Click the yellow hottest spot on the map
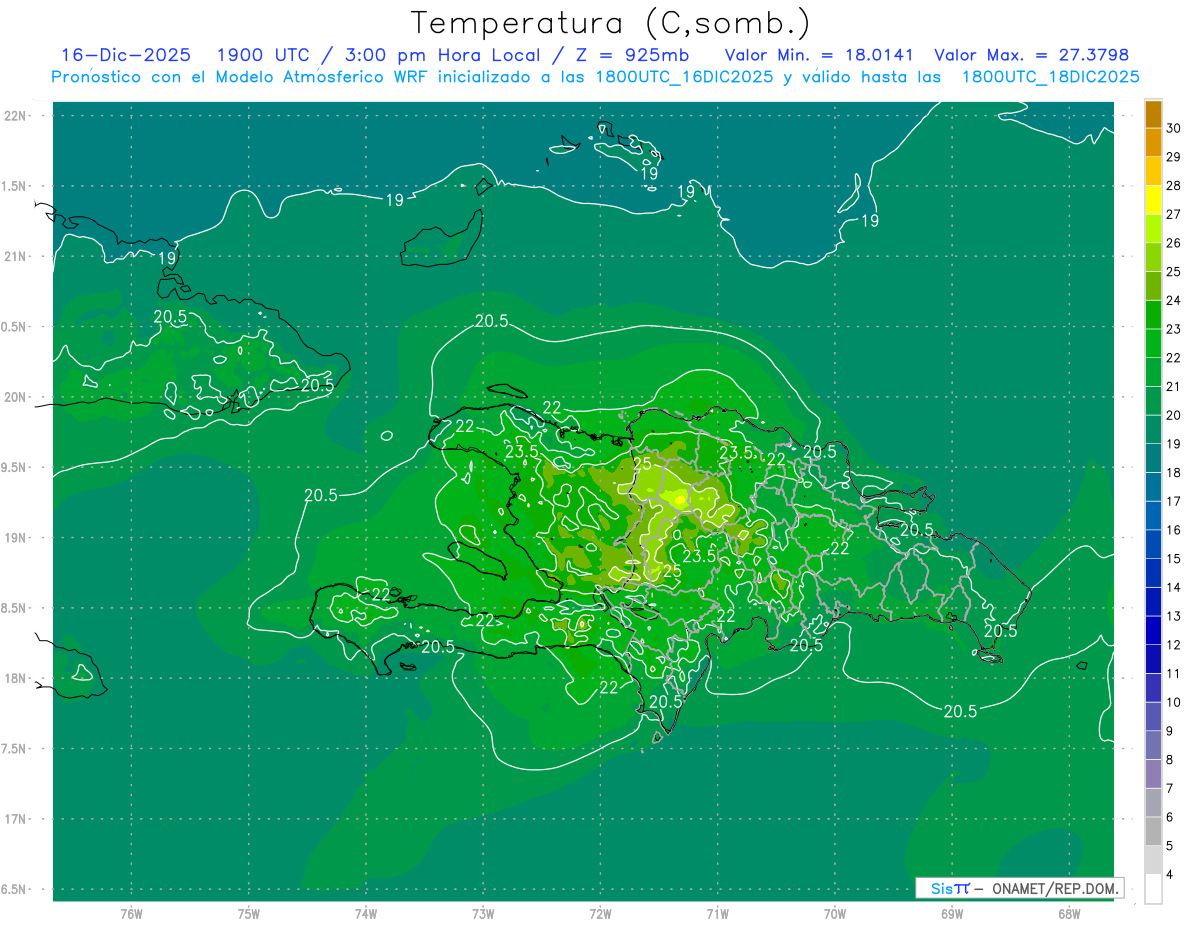Viewport: 1200px width, 927px height. [679, 498]
